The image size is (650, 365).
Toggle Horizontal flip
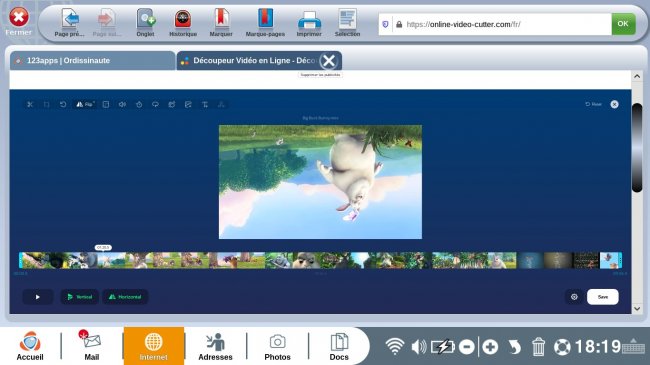pos(125,297)
